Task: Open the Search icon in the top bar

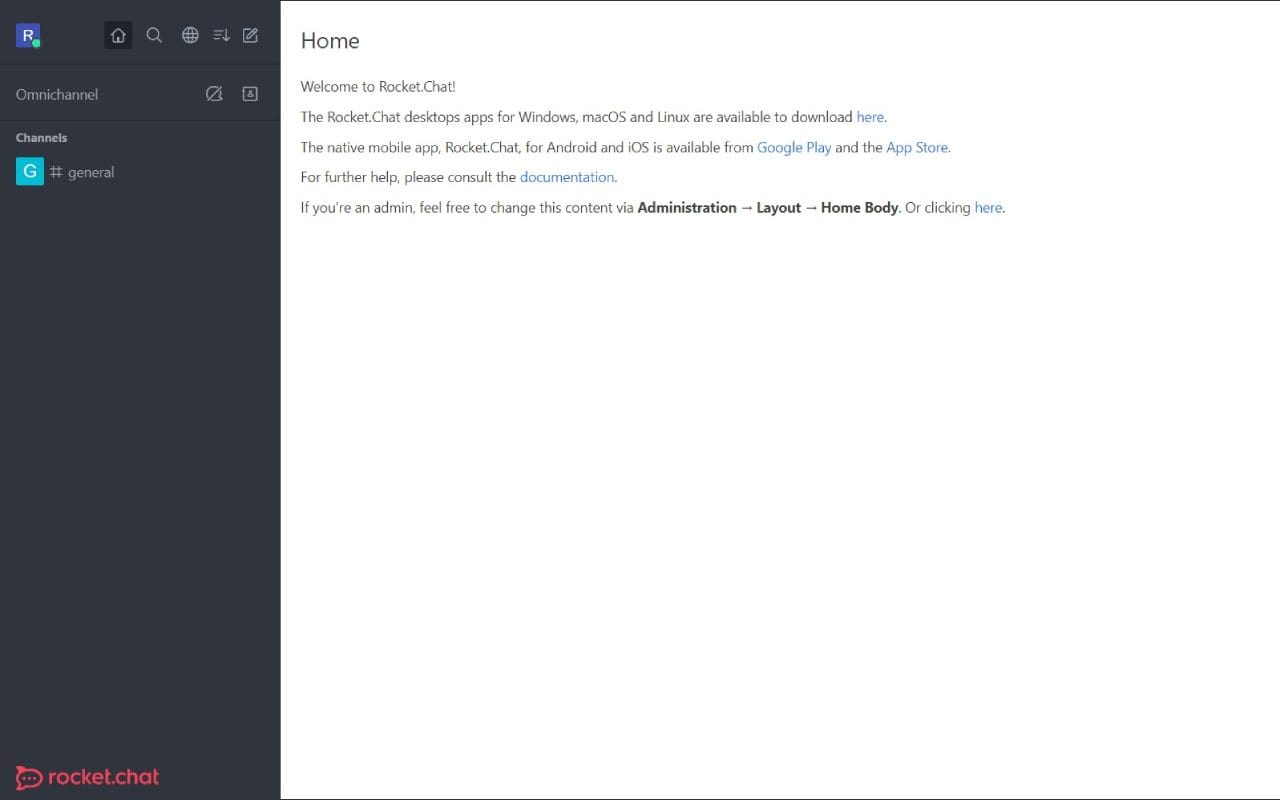Action: click(x=154, y=35)
